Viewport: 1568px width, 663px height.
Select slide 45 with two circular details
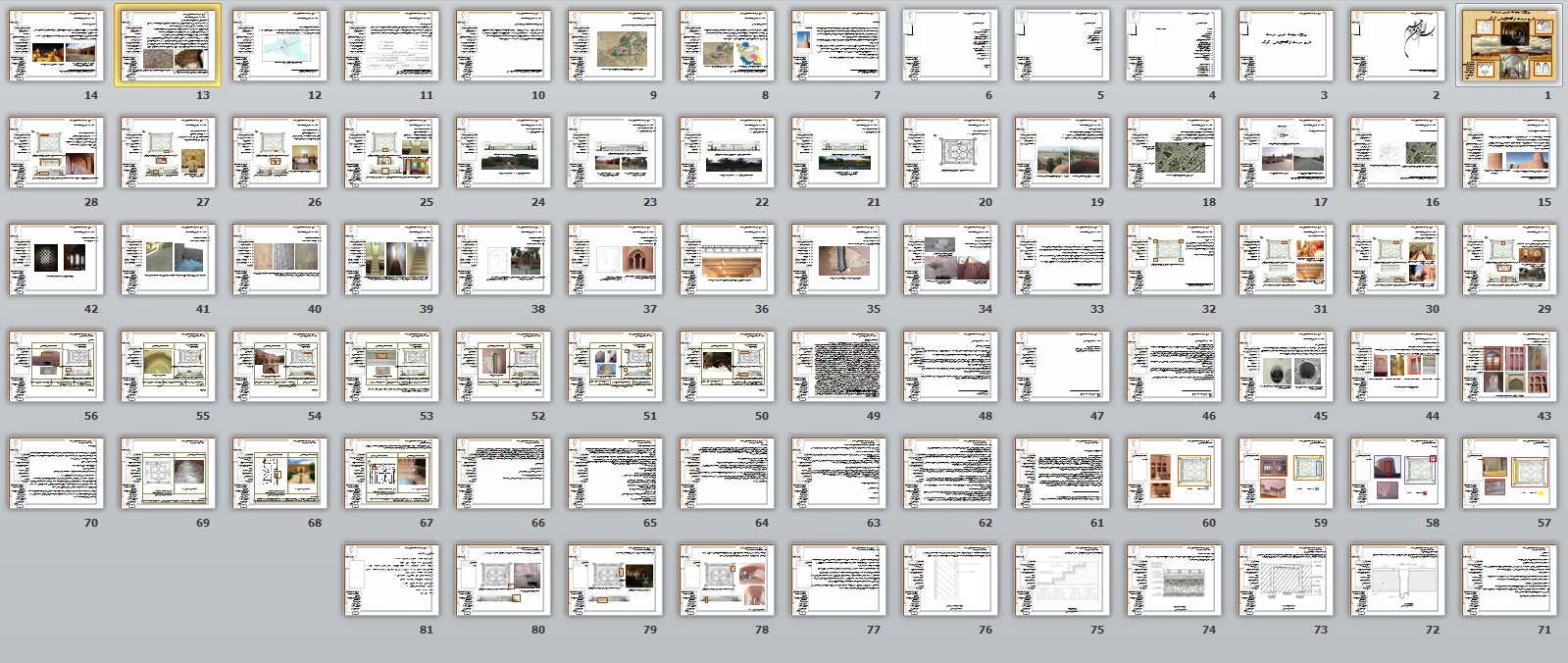pos(1285,367)
